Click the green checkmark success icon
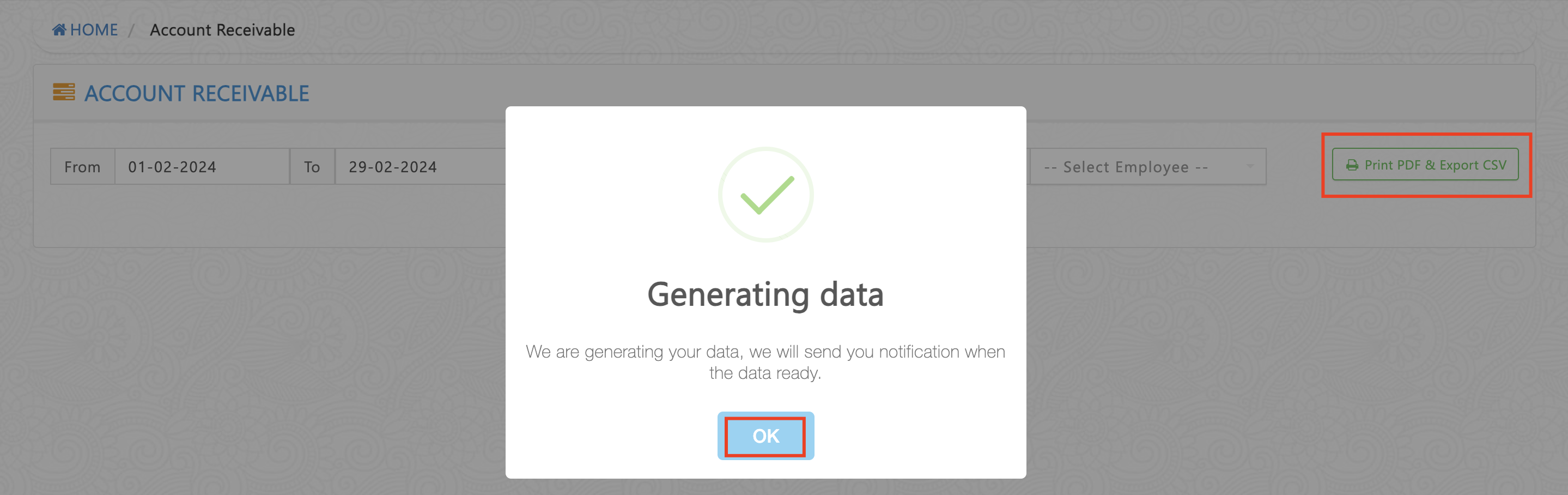The height and width of the screenshot is (495, 1568). (x=767, y=195)
